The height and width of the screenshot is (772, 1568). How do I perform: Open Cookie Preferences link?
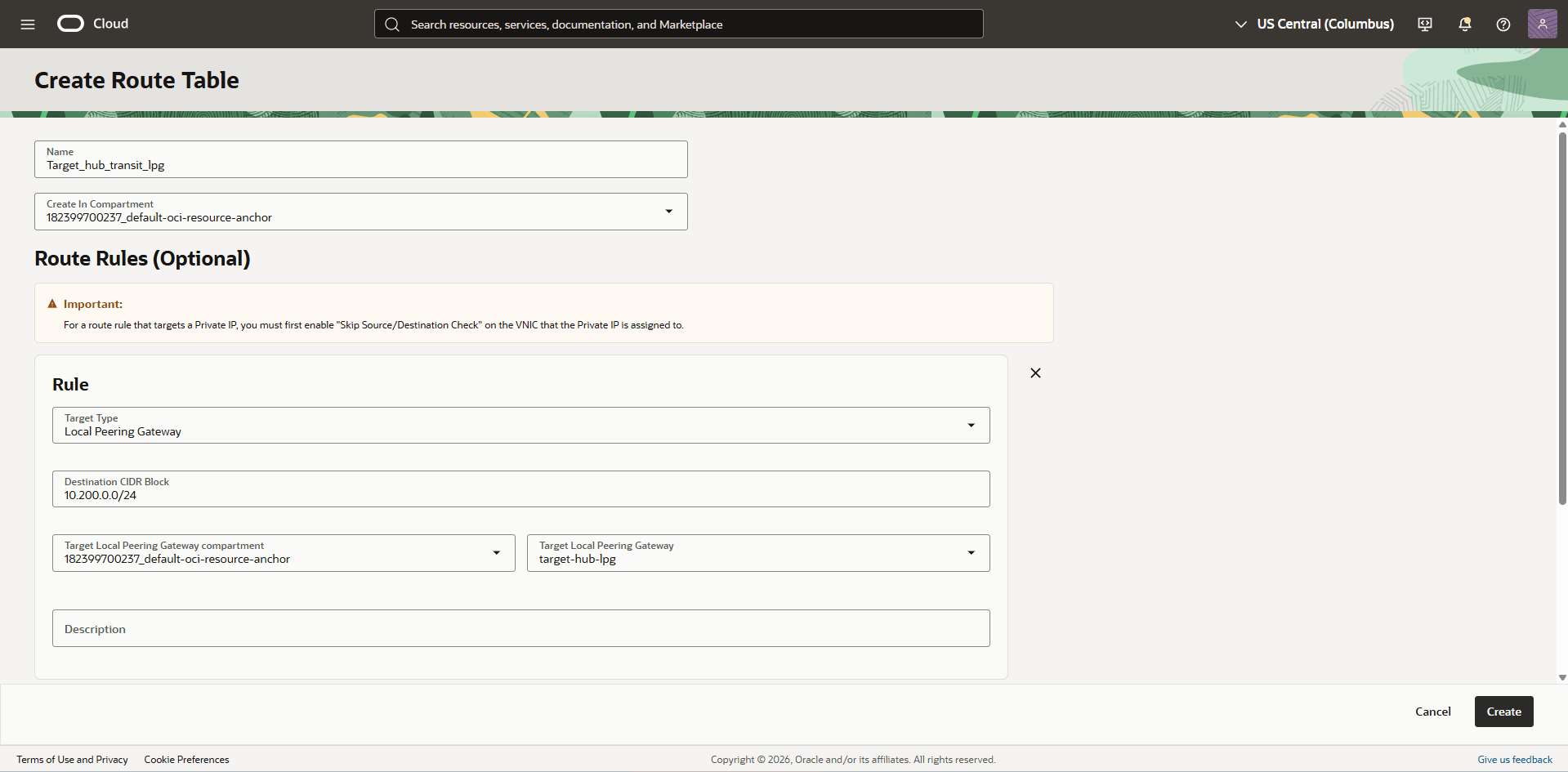click(186, 760)
